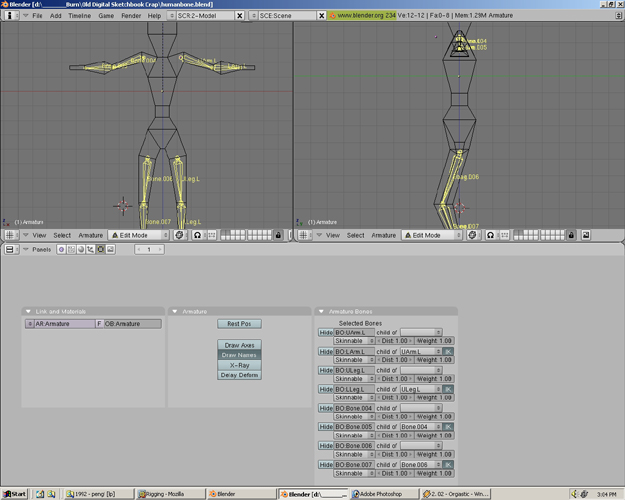Viewport: 625px width, 500px height.
Task: Adjust Weight 1.00 field for Bone.006
Action: coord(434,454)
